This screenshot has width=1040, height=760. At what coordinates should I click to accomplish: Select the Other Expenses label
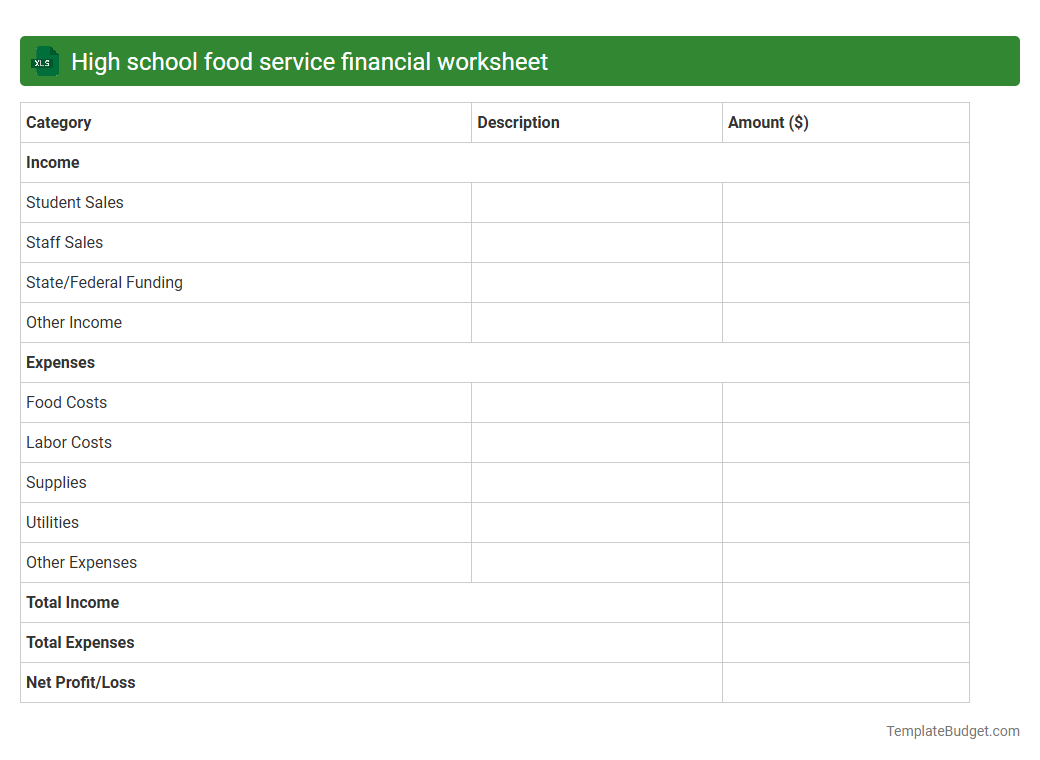point(81,562)
